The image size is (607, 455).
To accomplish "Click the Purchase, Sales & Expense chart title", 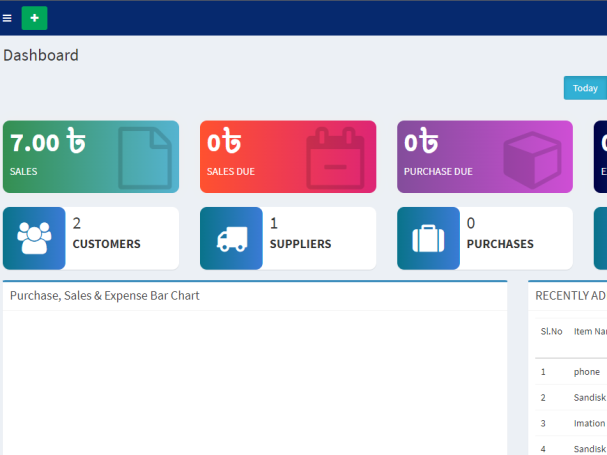I will [x=105, y=296].
